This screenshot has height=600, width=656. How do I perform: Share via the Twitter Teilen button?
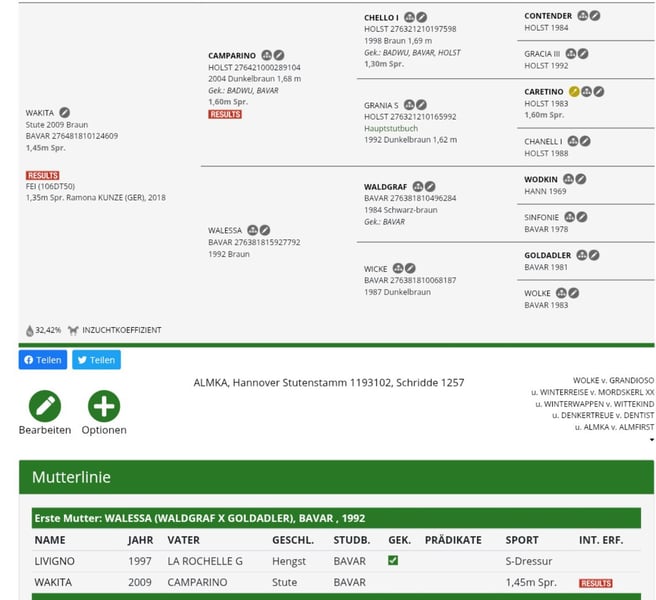[96, 360]
